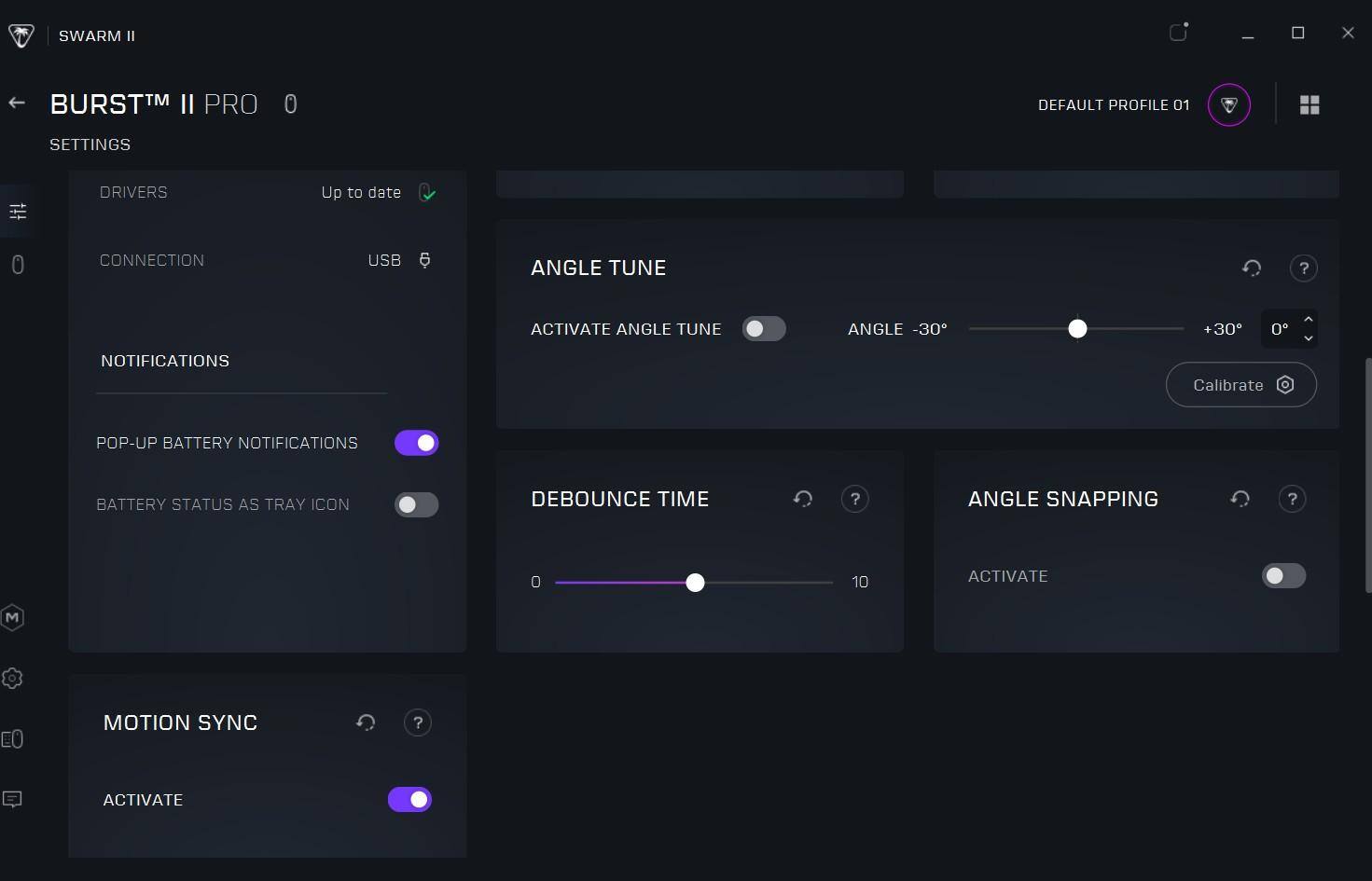Open the grid view of devices
The height and width of the screenshot is (881, 1372).
click(x=1310, y=105)
